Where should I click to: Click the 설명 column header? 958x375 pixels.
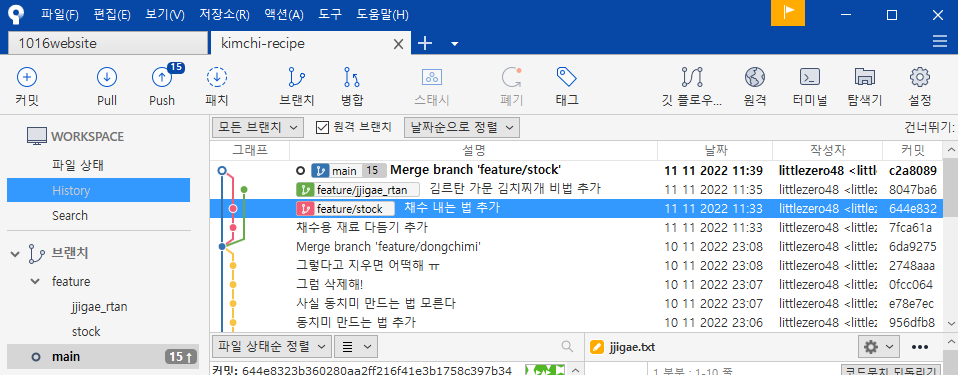pos(474,150)
